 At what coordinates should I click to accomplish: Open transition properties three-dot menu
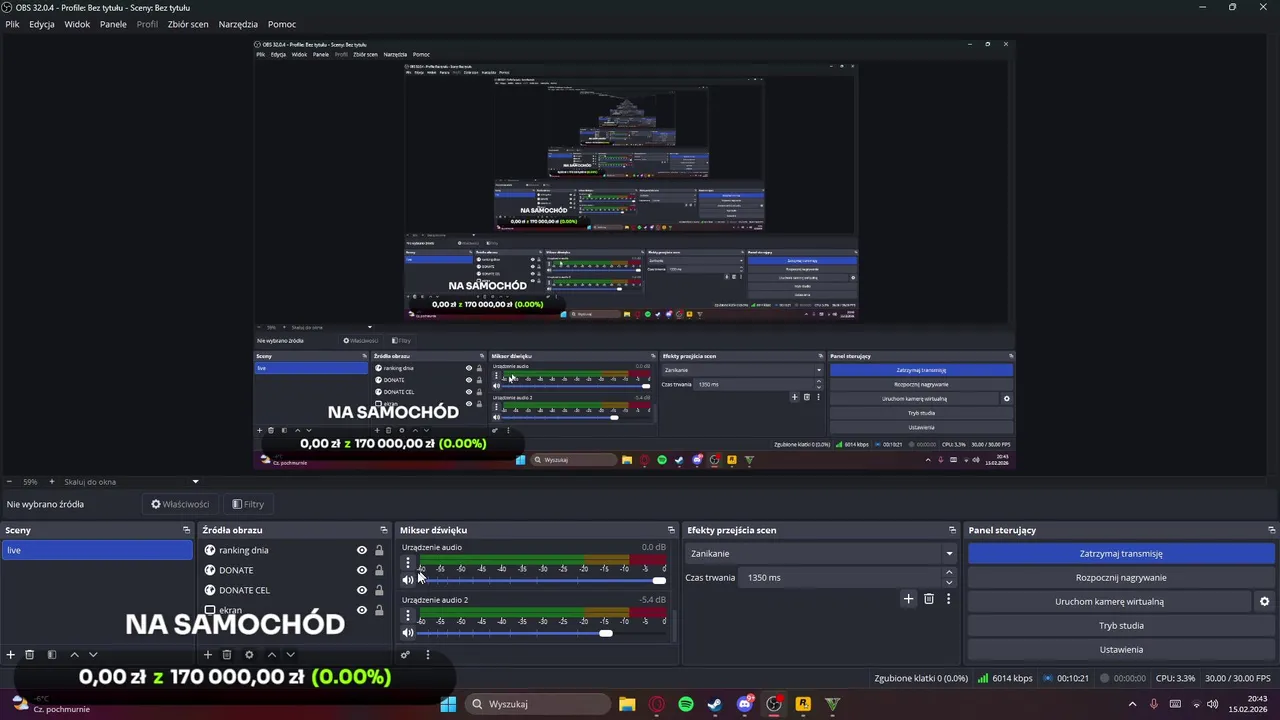pyautogui.click(x=948, y=599)
